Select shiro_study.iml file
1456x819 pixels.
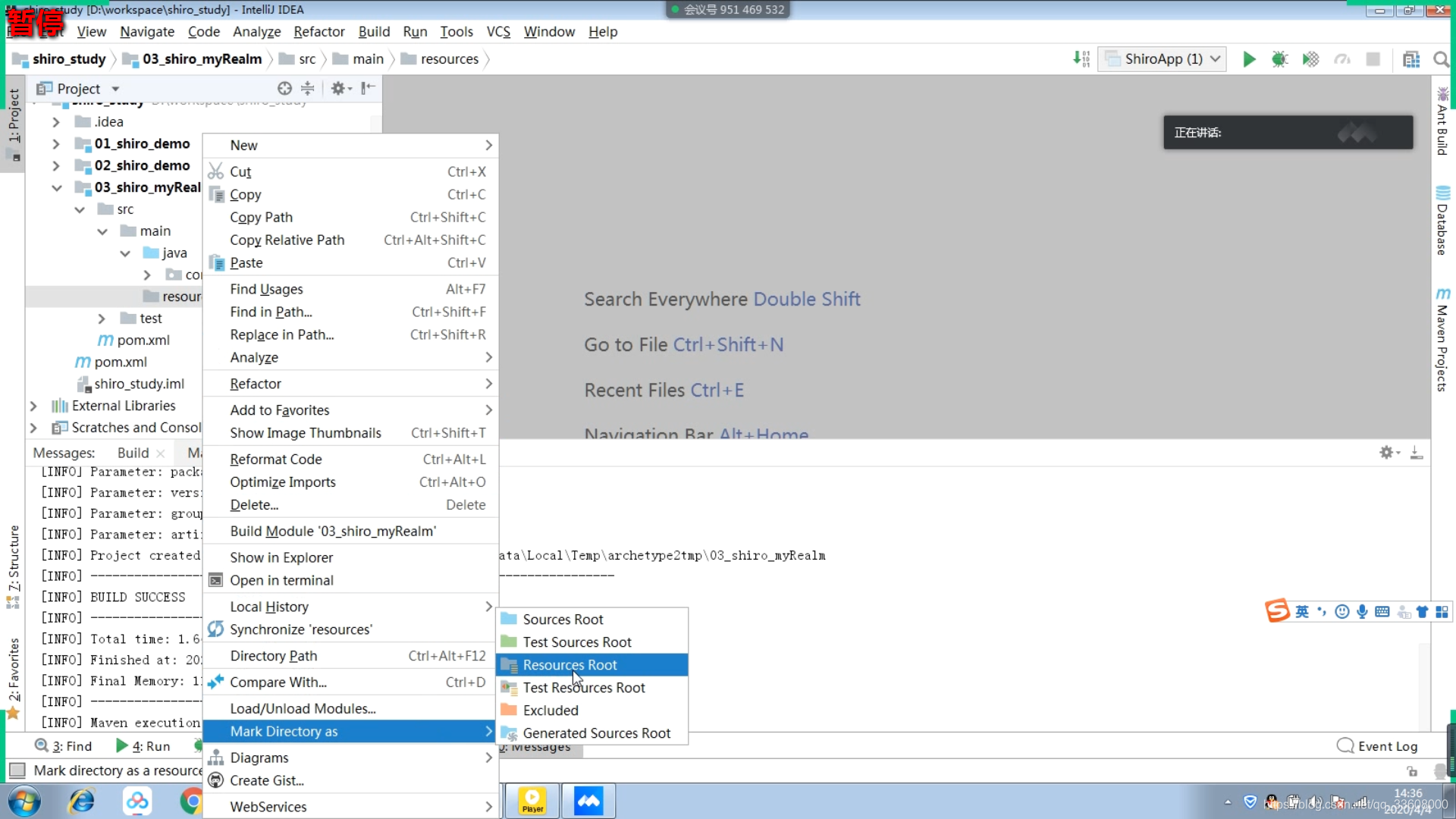(x=130, y=384)
